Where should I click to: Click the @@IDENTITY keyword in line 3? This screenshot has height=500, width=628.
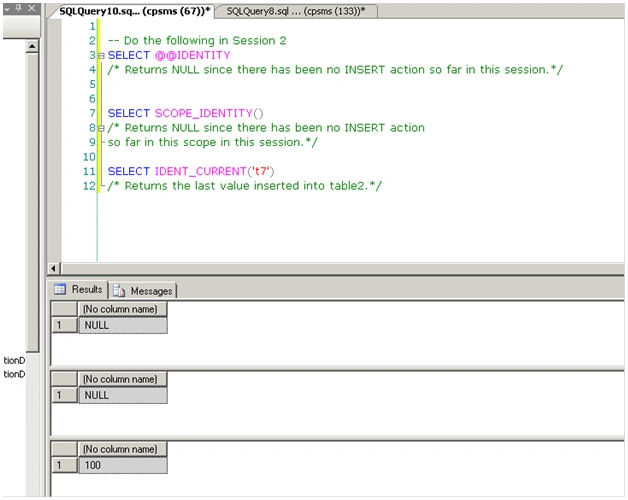[193, 55]
